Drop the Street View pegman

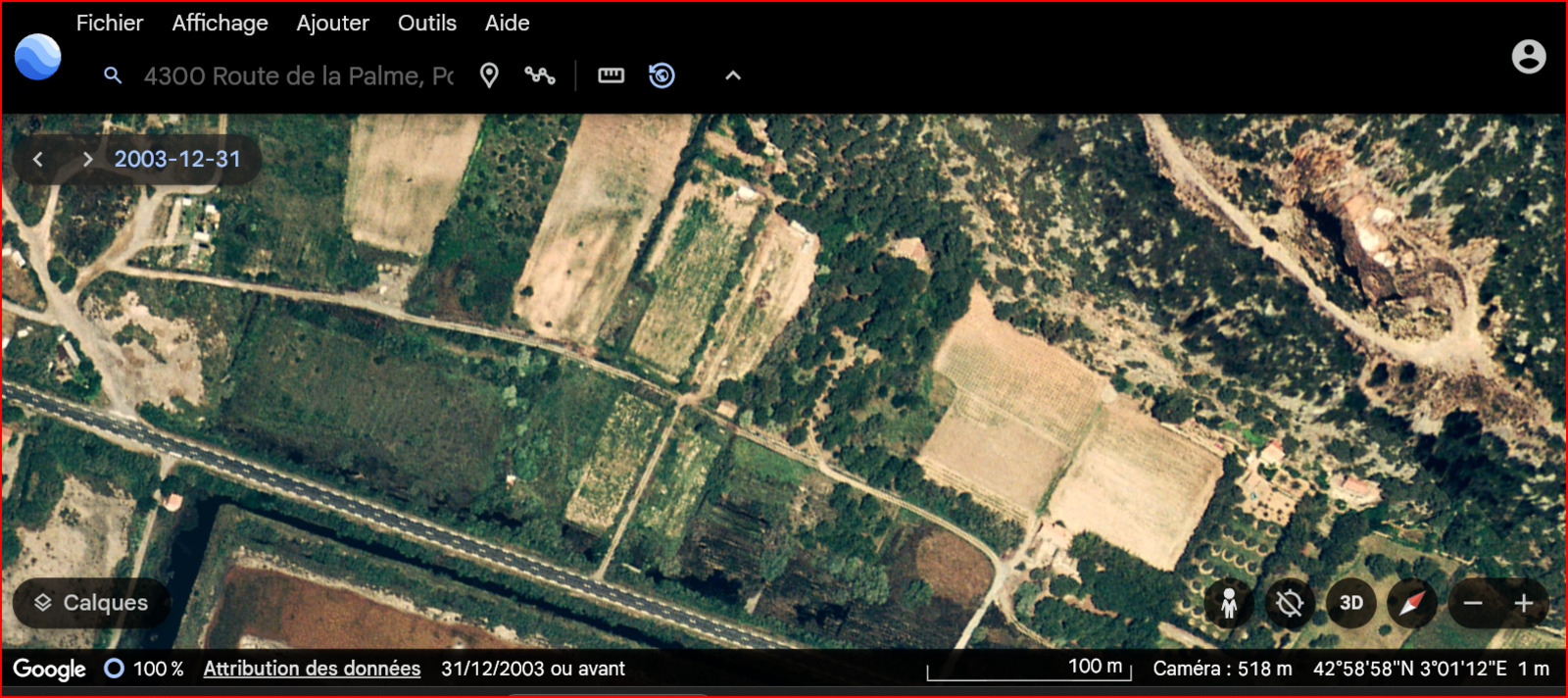coord(1228,603)
